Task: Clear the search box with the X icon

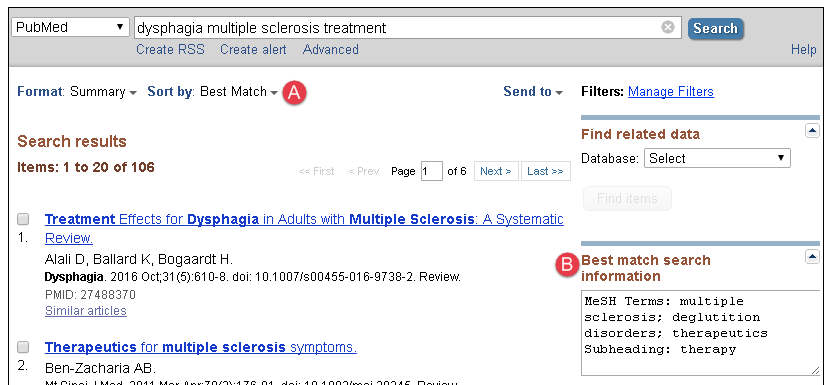Action: point(668,27)
